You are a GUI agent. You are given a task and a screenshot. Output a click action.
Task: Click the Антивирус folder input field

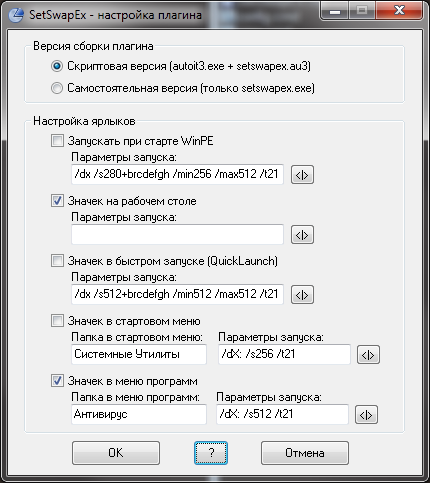[139, 414]
